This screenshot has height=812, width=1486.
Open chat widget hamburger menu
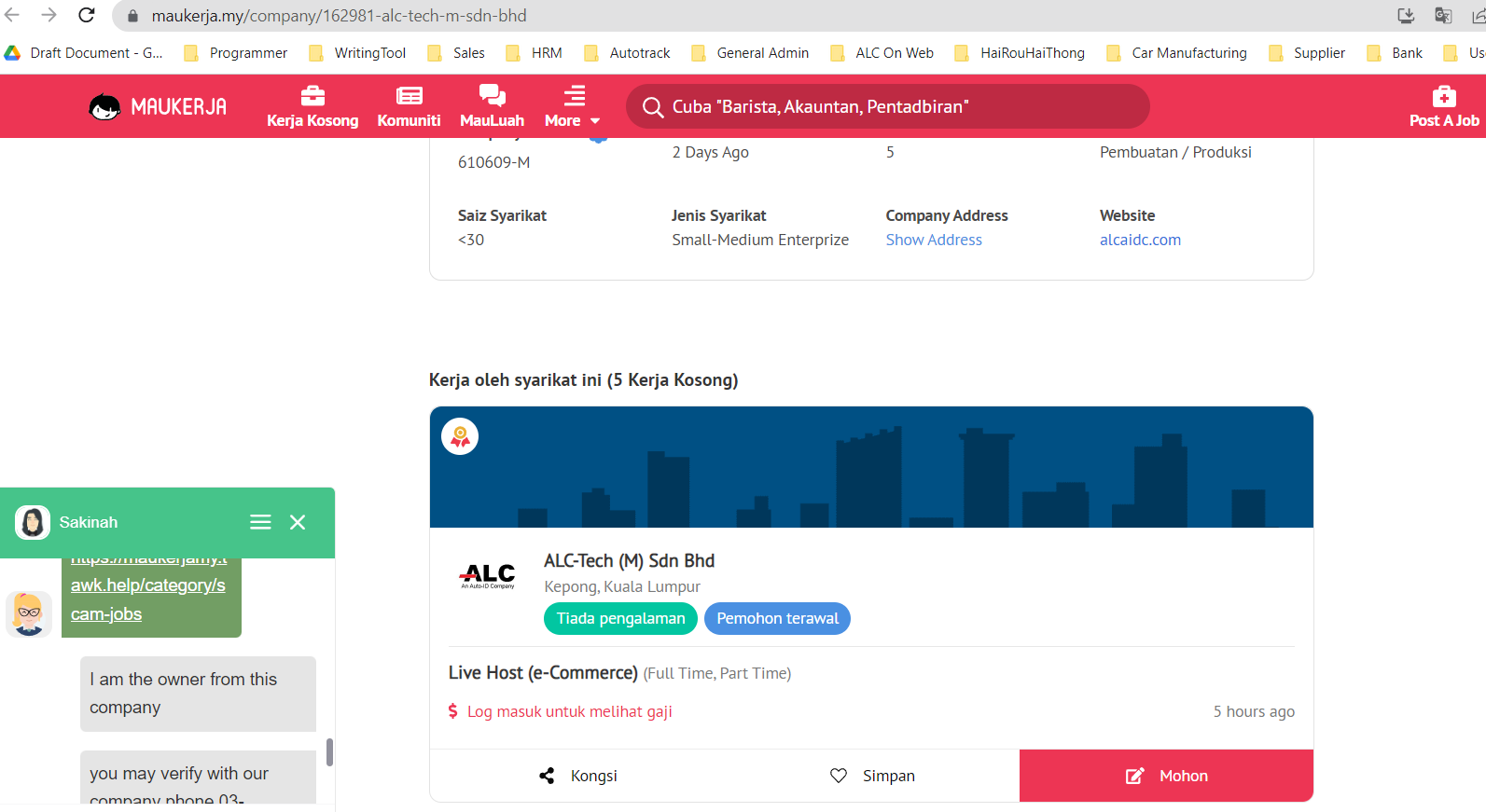click(x=260, y=522)
